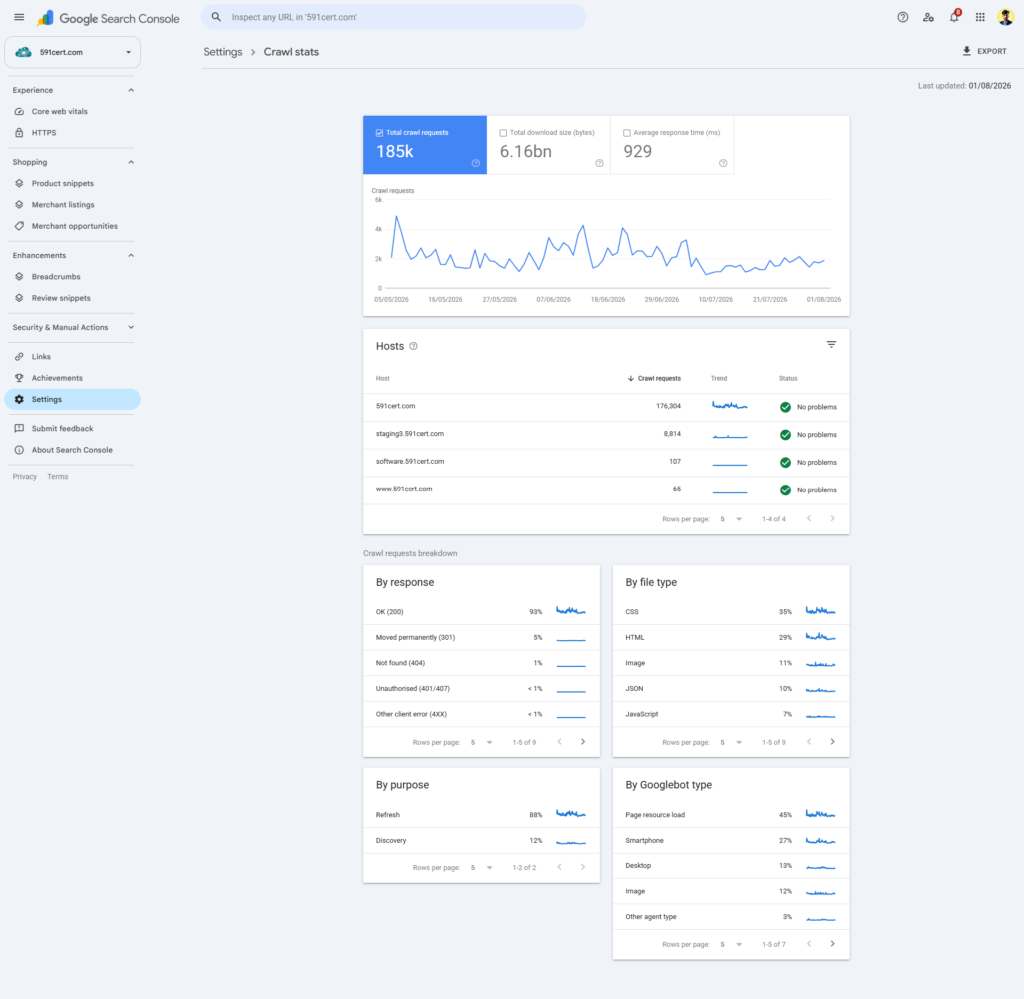
Task: Go to next page of By Googlebot type
Action: click(x=832, y=944)
